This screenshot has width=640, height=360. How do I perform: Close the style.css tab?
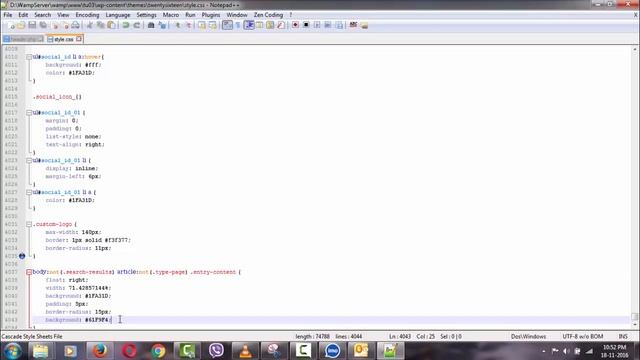(79, 39)
